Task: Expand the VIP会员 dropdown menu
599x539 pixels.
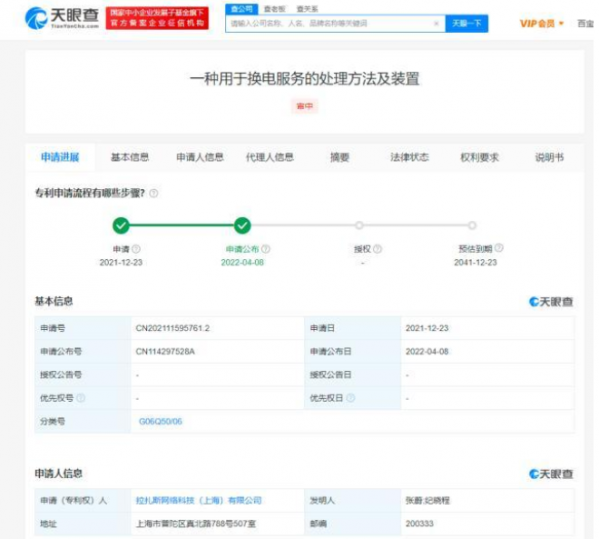Action: point(542,24)
